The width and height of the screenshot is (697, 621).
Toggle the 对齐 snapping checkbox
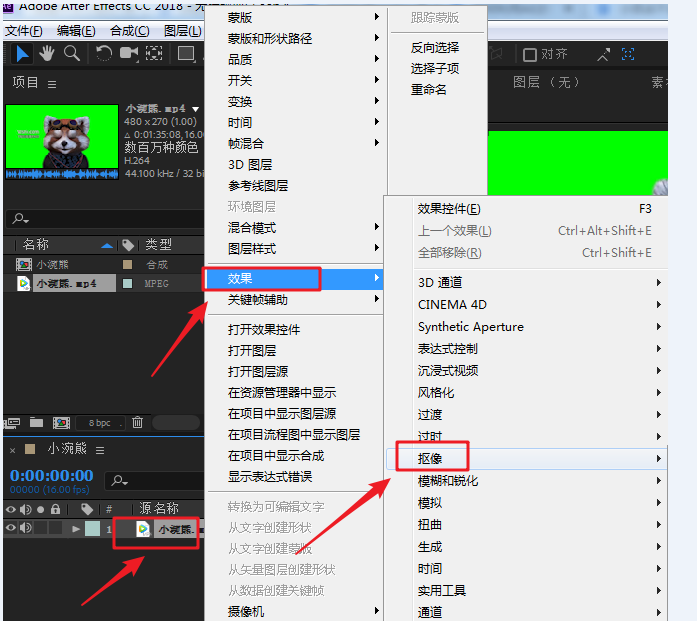(529, 55)
